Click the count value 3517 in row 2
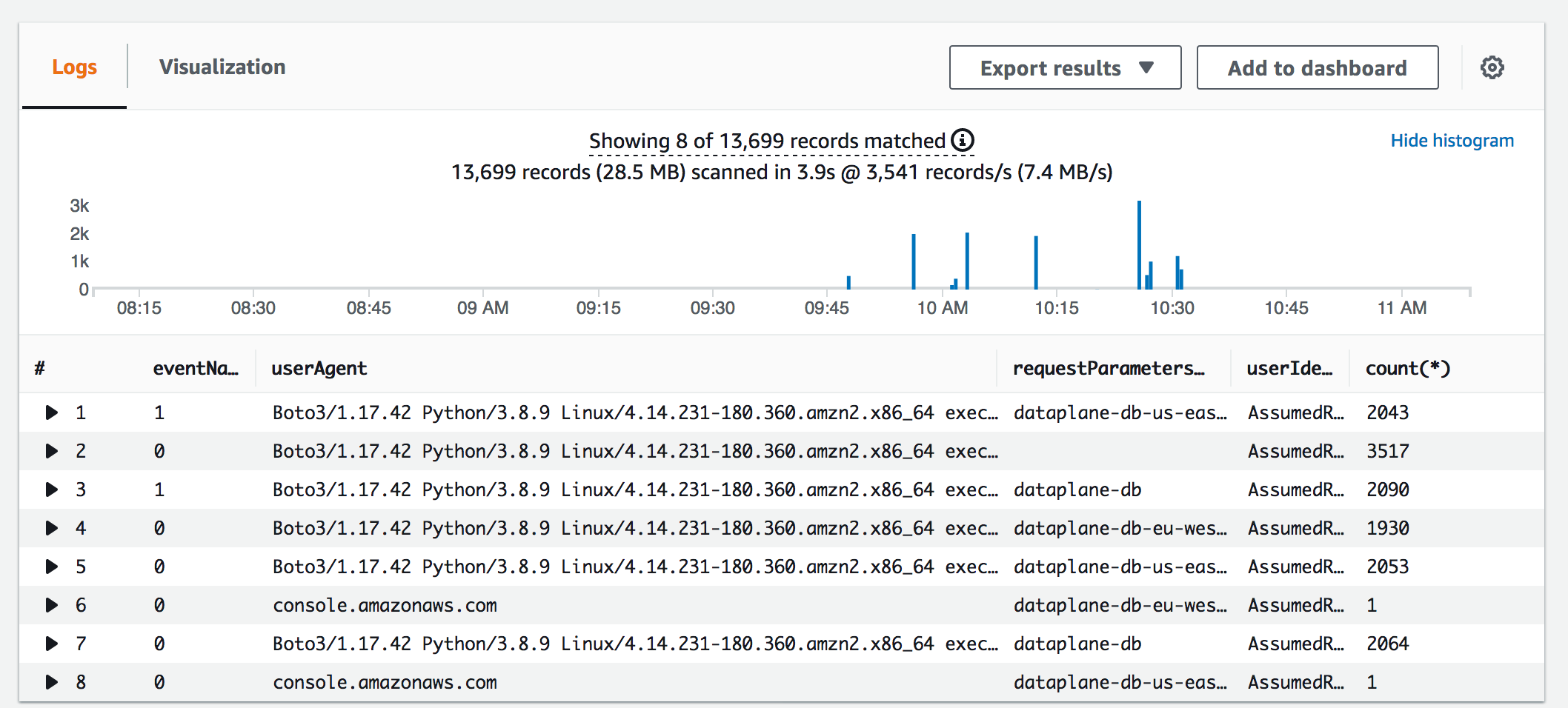 point(1387,451)
